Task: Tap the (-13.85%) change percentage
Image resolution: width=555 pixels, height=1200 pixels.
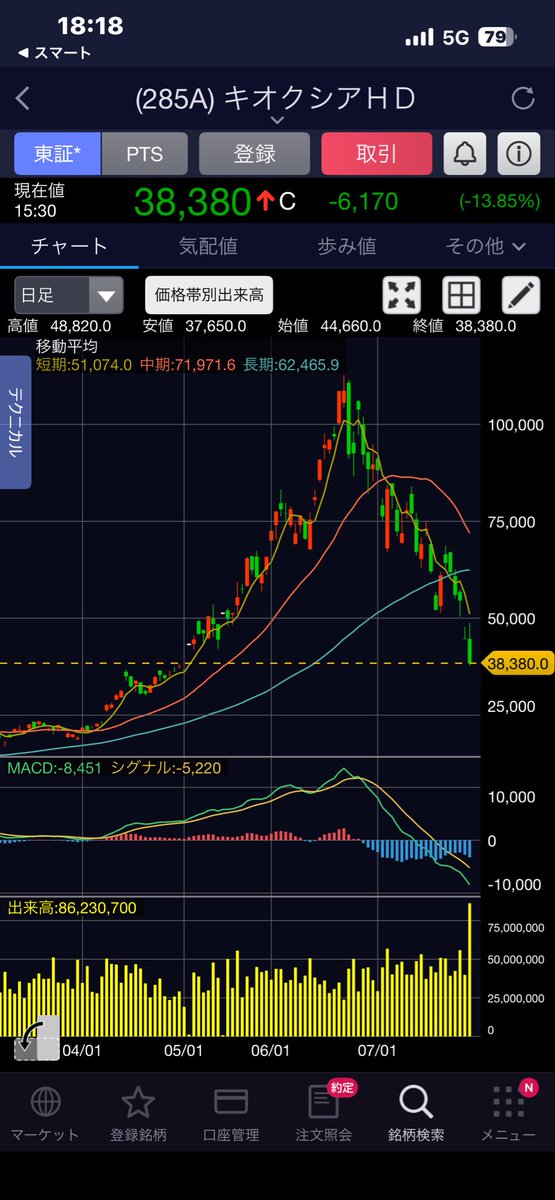Action: (x=500, y=202)
